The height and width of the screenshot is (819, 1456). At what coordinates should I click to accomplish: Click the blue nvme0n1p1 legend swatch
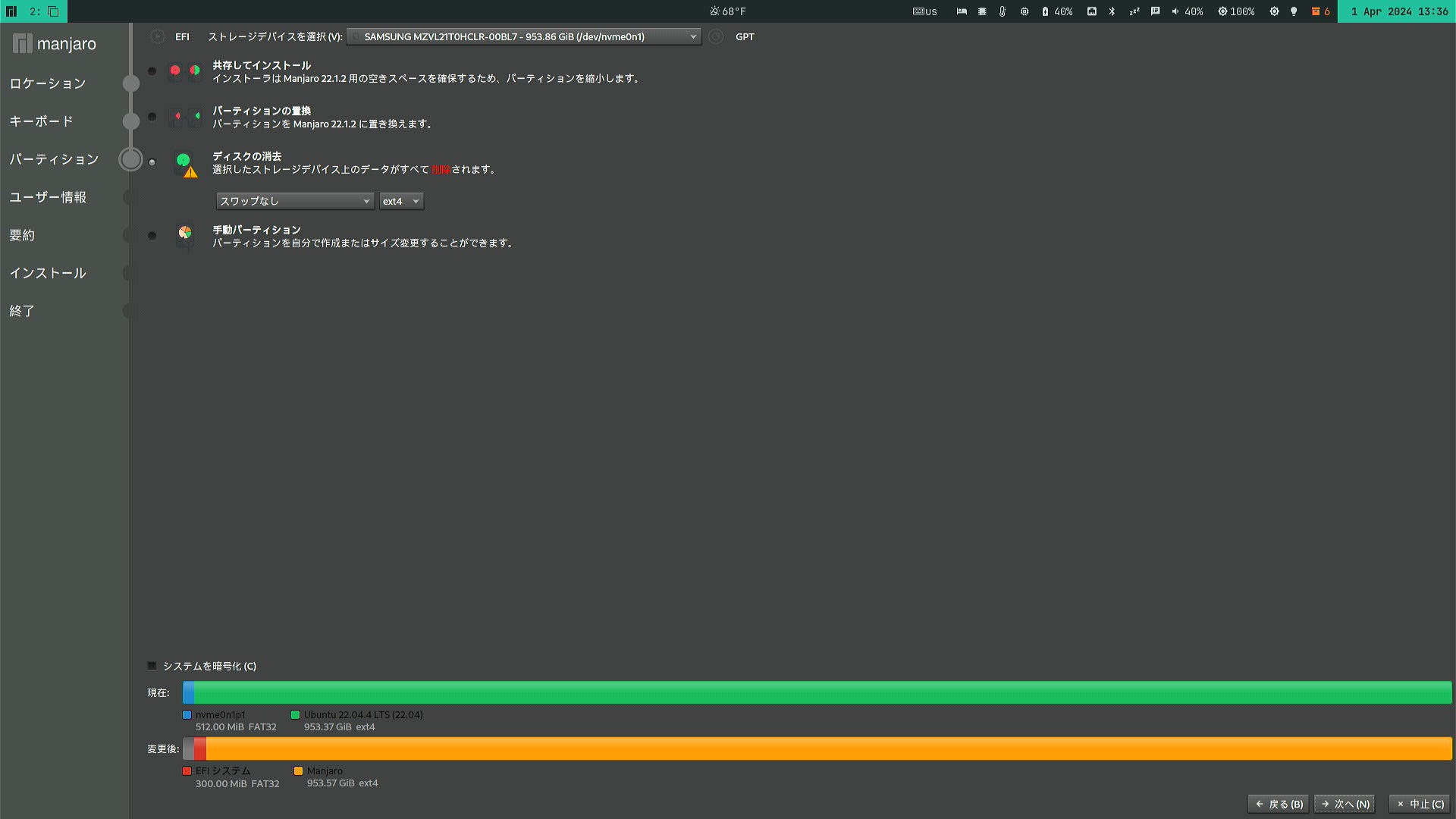pos(187,714)
